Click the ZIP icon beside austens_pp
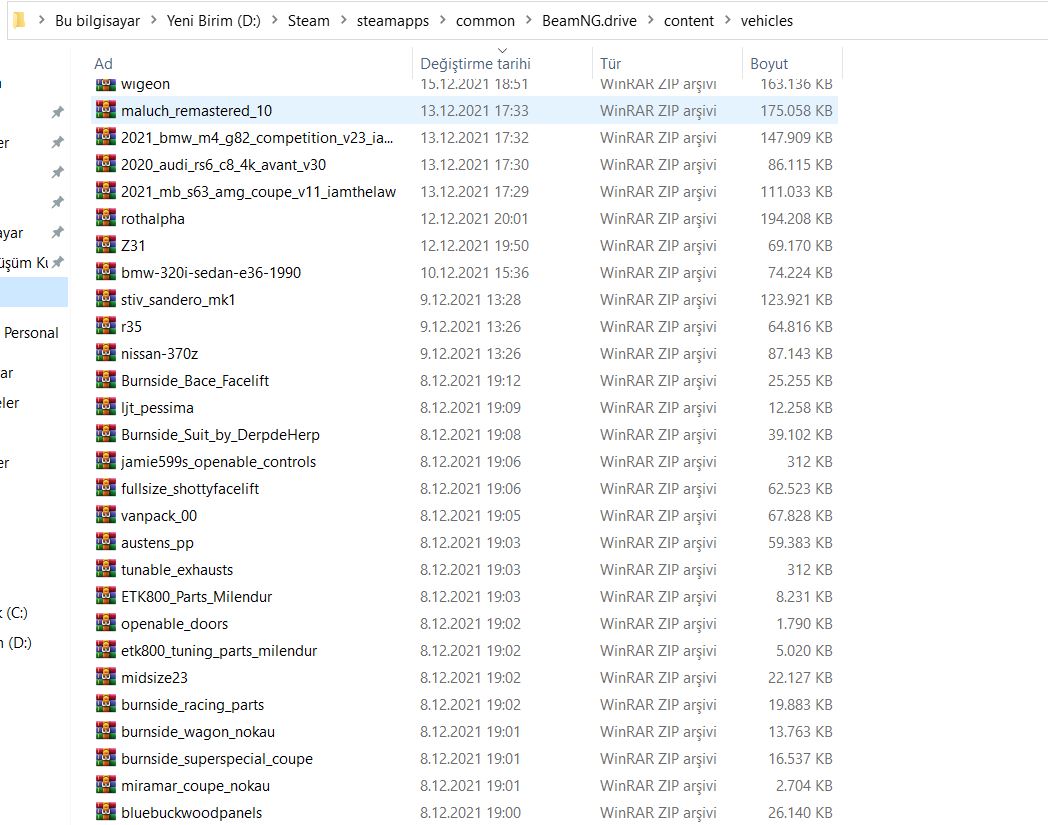 click(106, 542)
